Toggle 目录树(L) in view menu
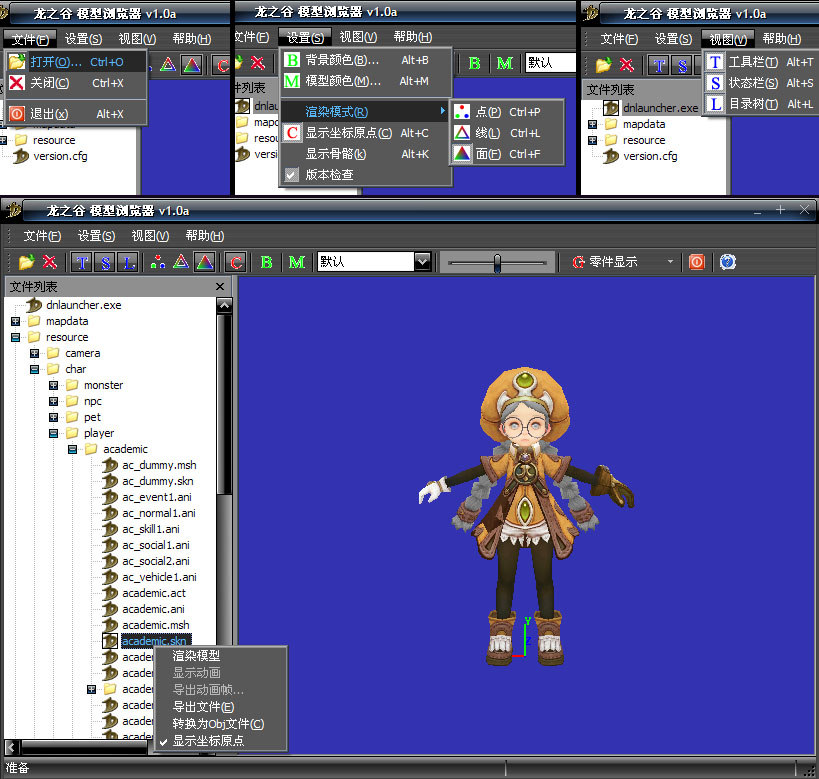Image resolution: width=819 pixels, height=779 pixels. tap(762, 104)
